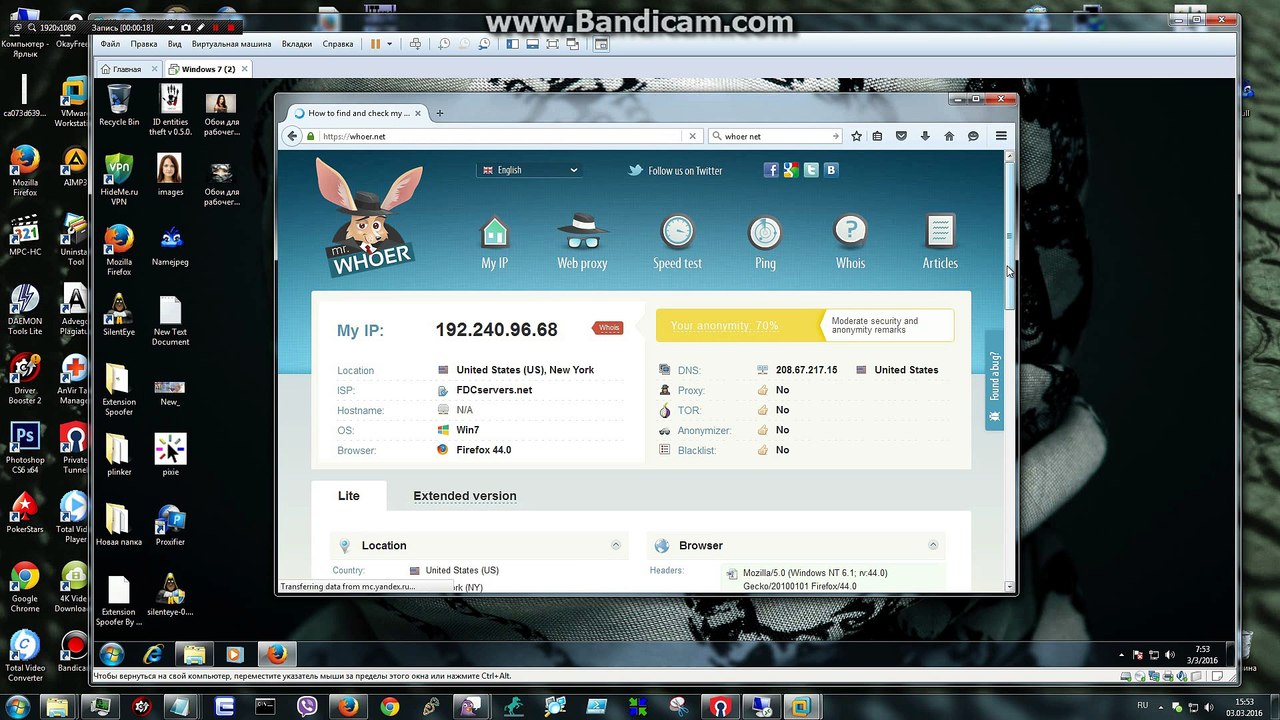Open VMware Справка menu
This screenshot has width=1280, height=720.
point(338,44)
